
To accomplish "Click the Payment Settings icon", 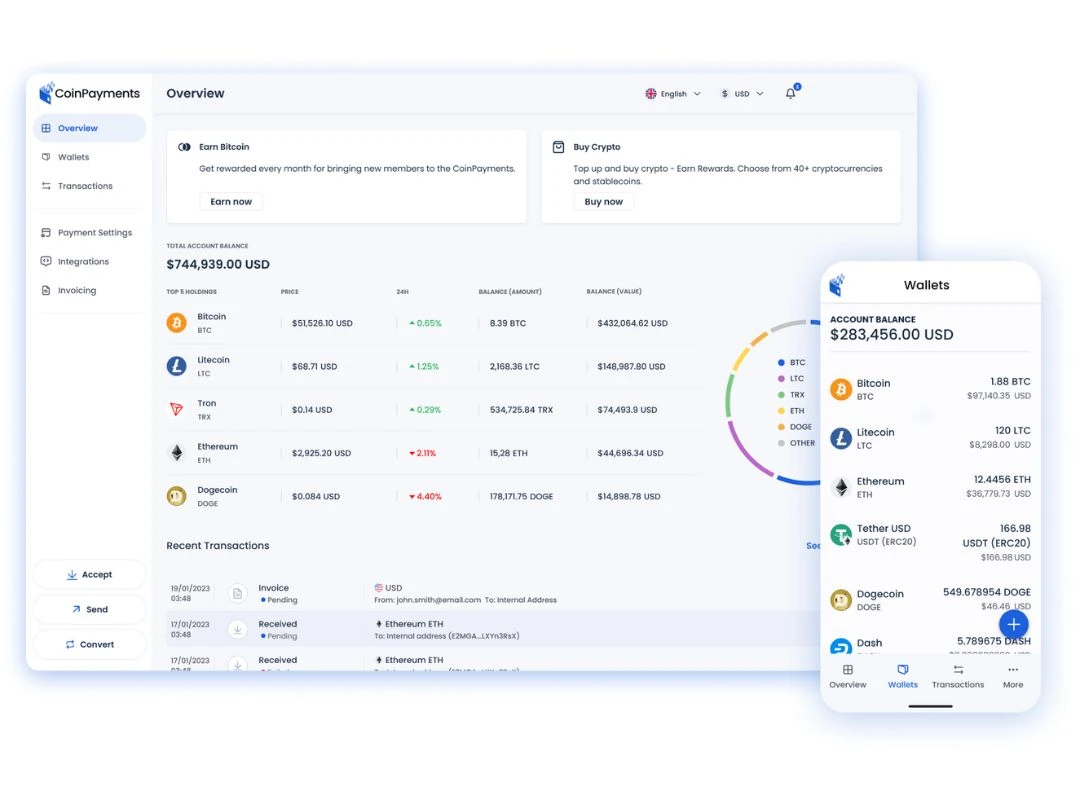I will pos(44,232).
